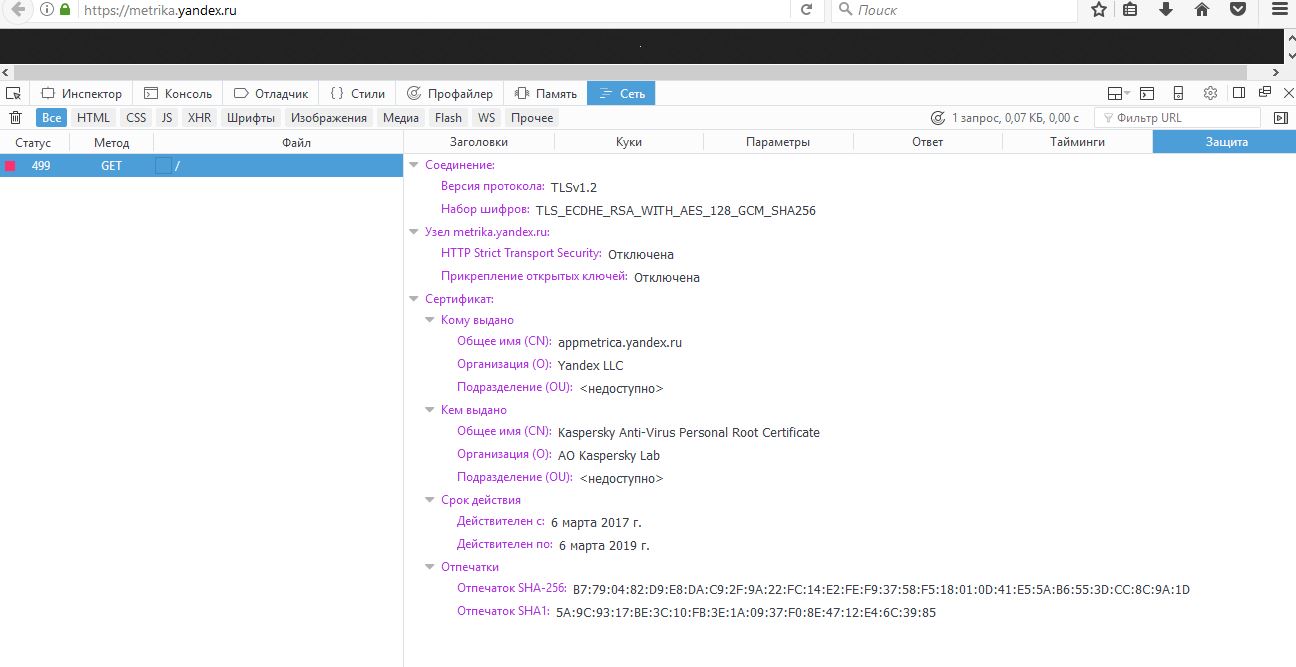Open the Параметры details tab
This screenshot has height=667, width=1296.
(778, 142)
